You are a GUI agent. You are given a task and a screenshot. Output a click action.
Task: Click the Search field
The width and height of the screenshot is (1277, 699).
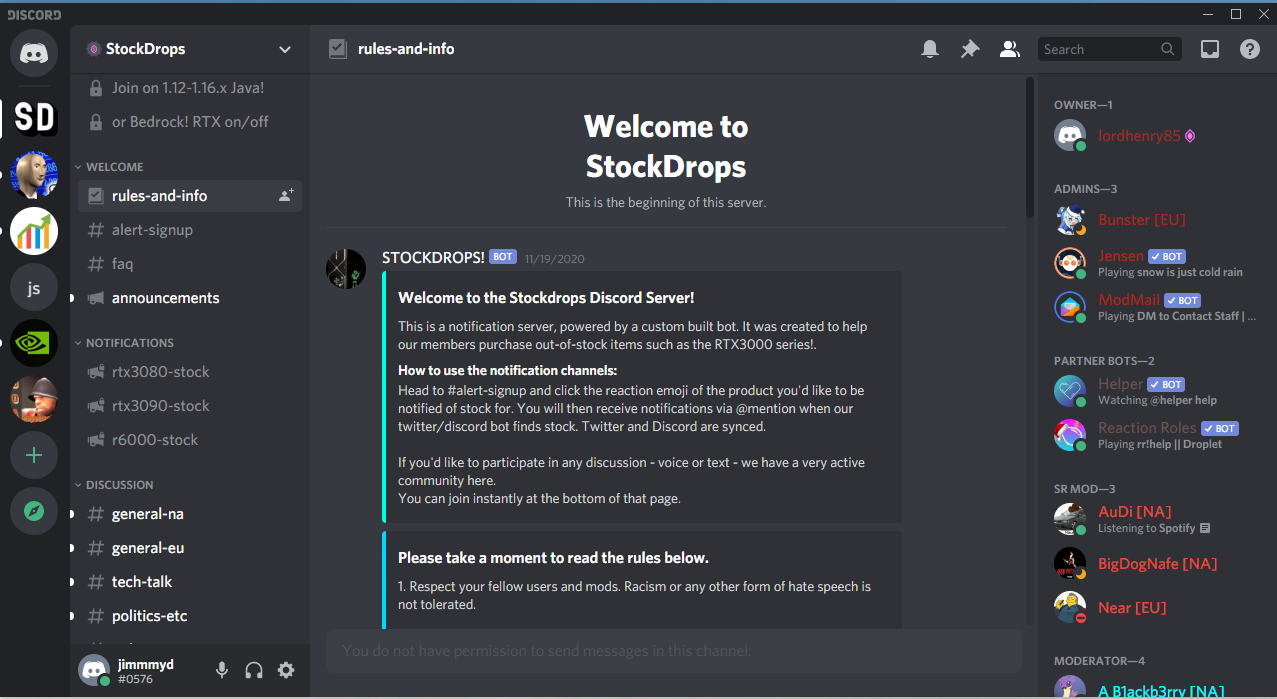pyautogui.click(x=1109, y=49)
